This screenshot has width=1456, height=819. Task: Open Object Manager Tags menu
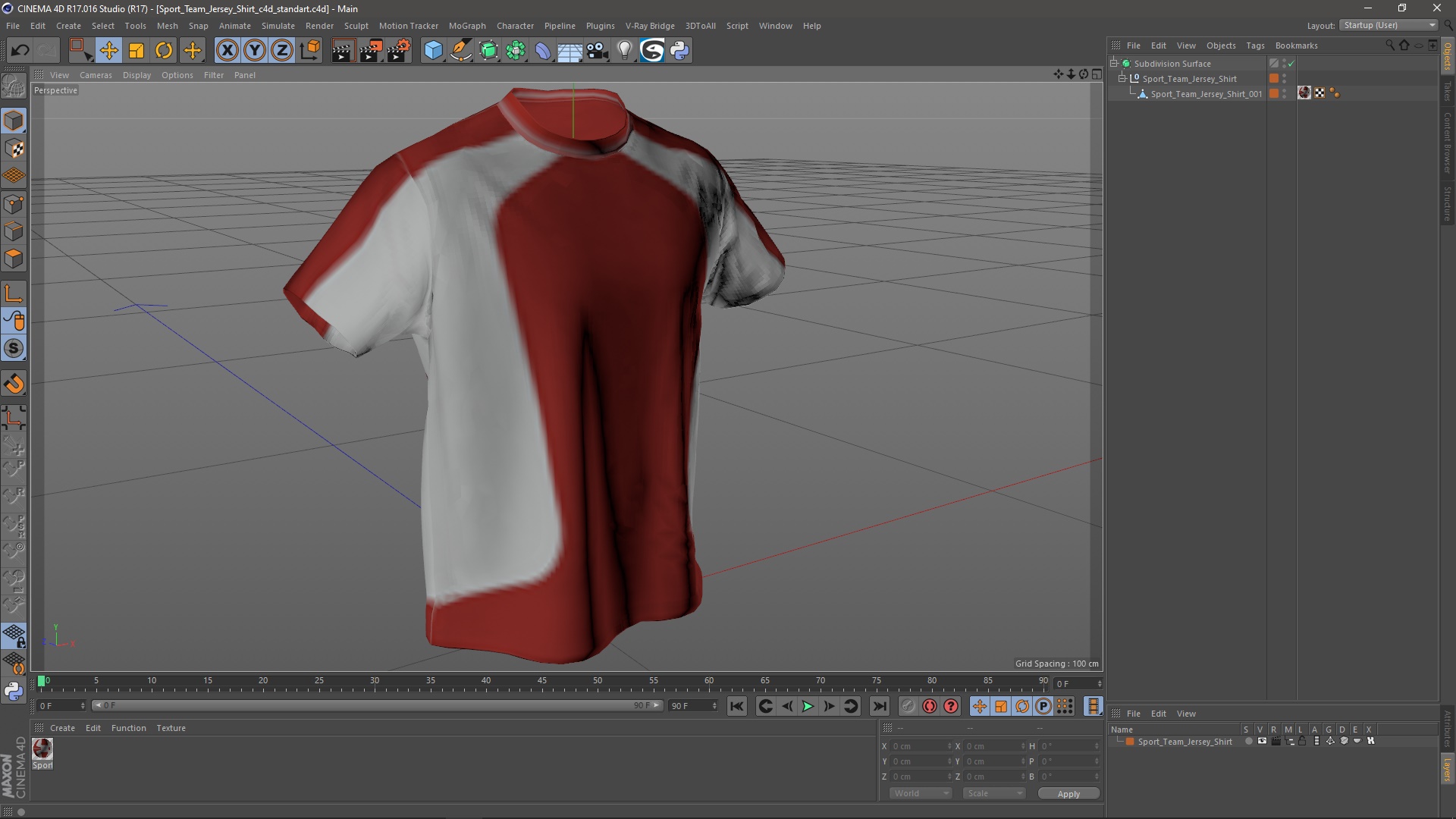click(1255, 45)
